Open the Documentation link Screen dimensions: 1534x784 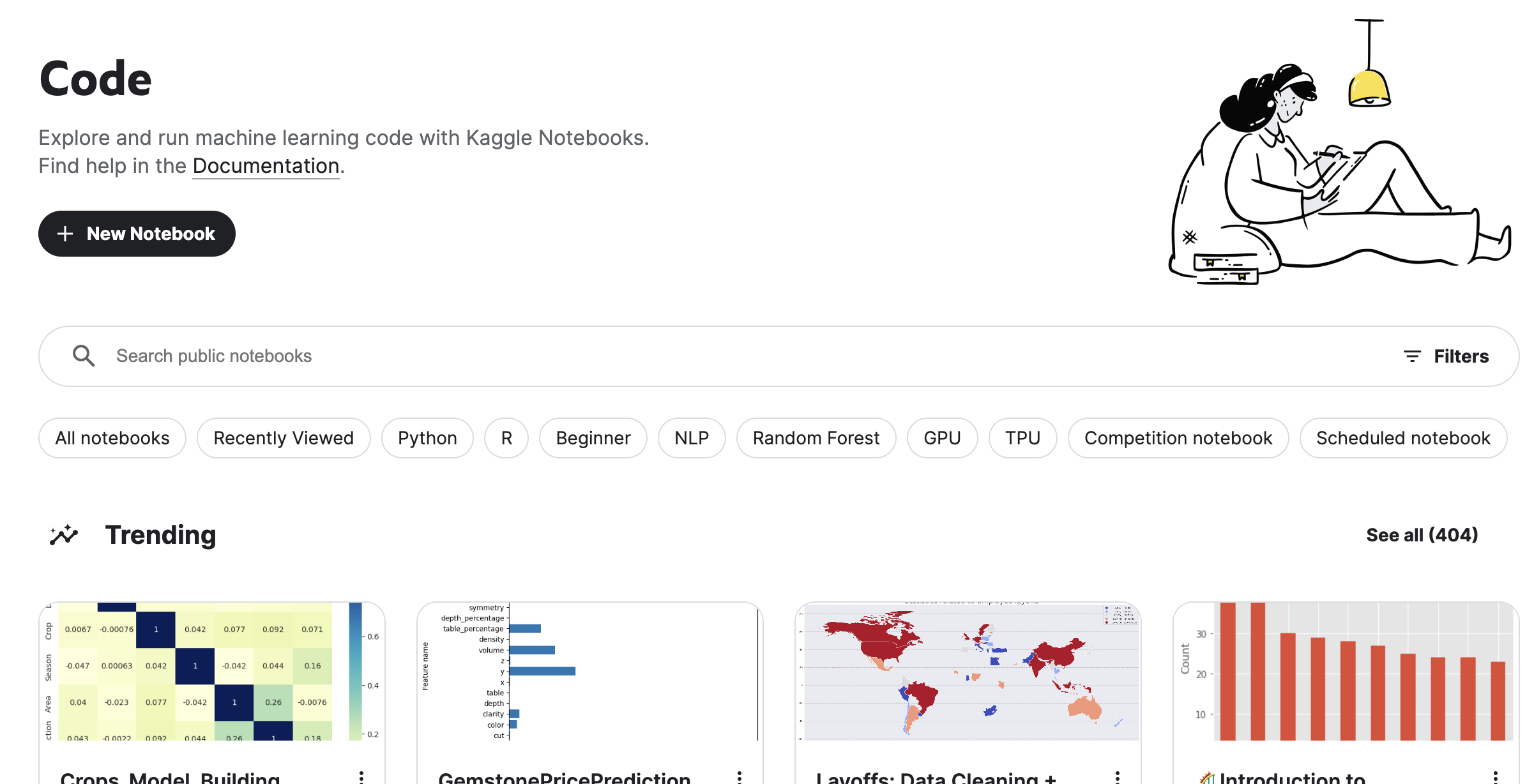click(x=266, y=166)
